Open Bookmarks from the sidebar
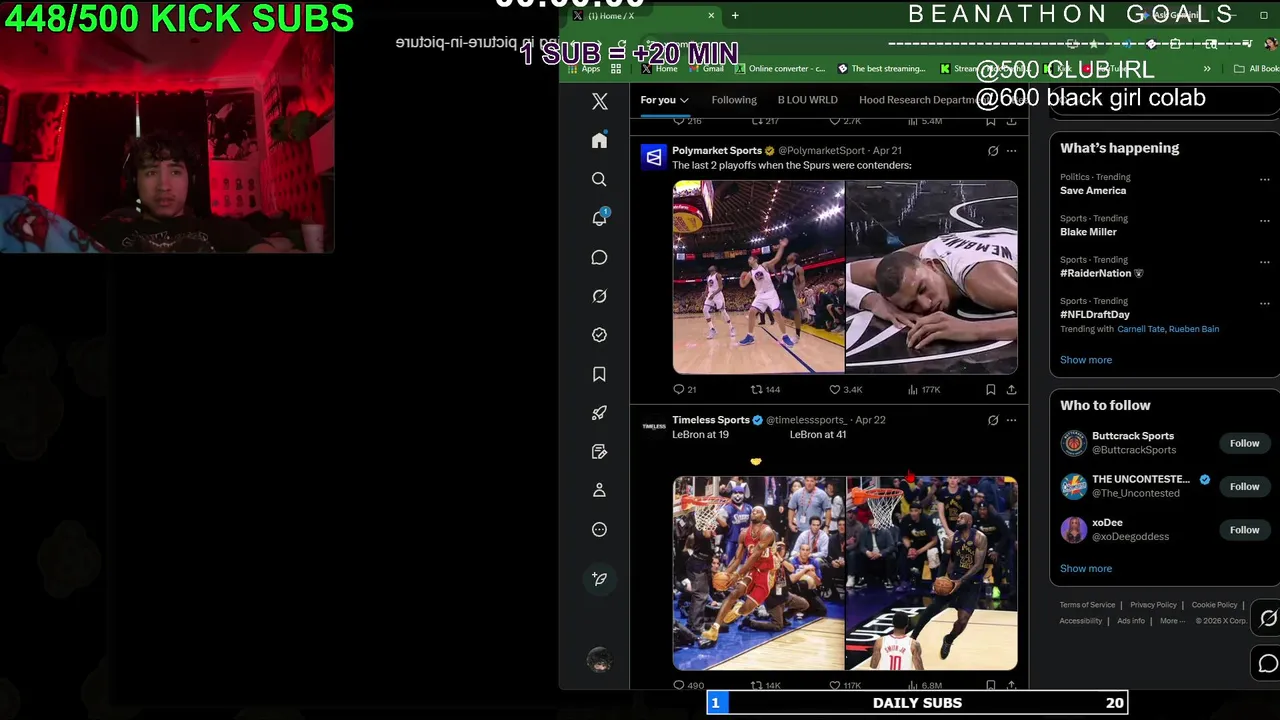 click(599, 374)
